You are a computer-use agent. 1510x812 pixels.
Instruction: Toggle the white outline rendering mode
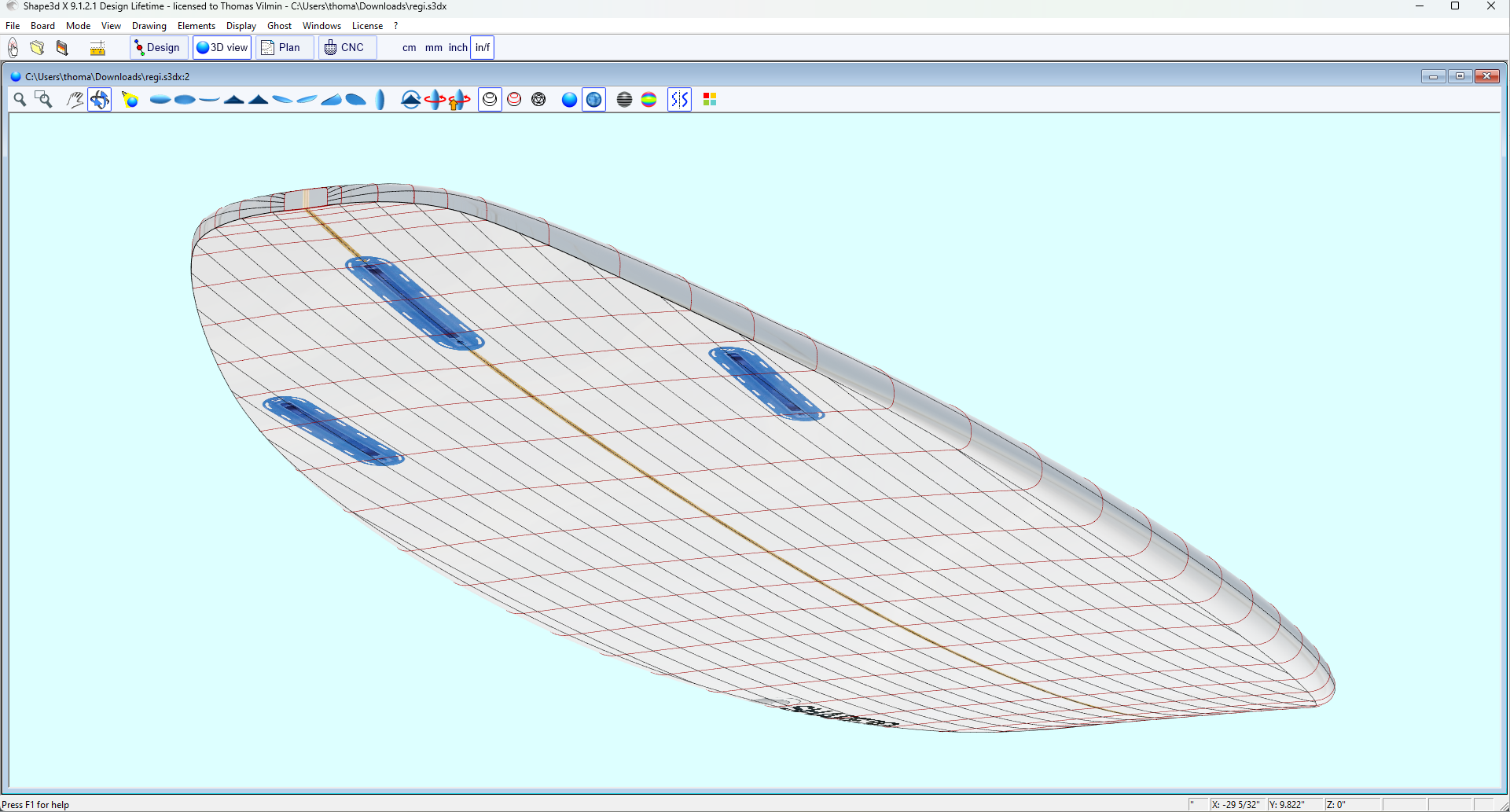point(490,99)
